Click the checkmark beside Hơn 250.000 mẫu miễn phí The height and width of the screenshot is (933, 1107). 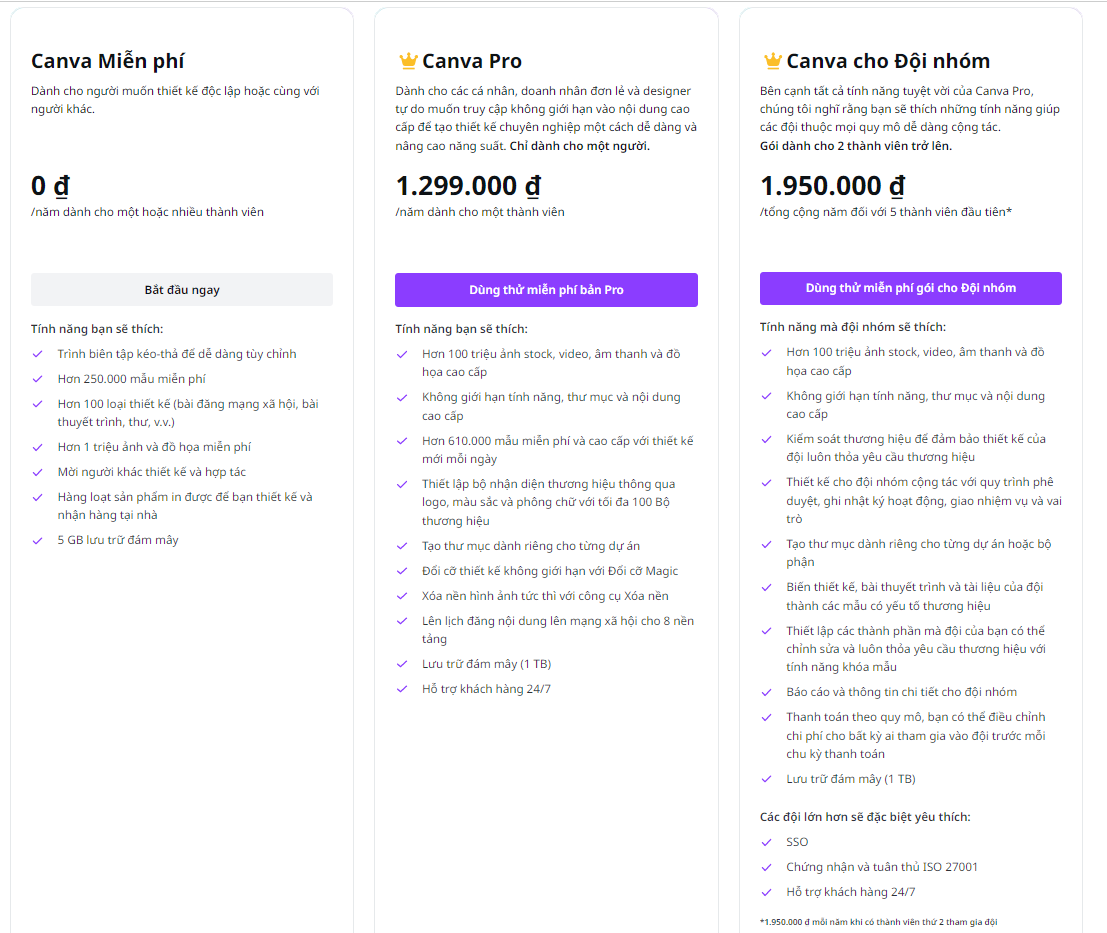click(38, 379)
